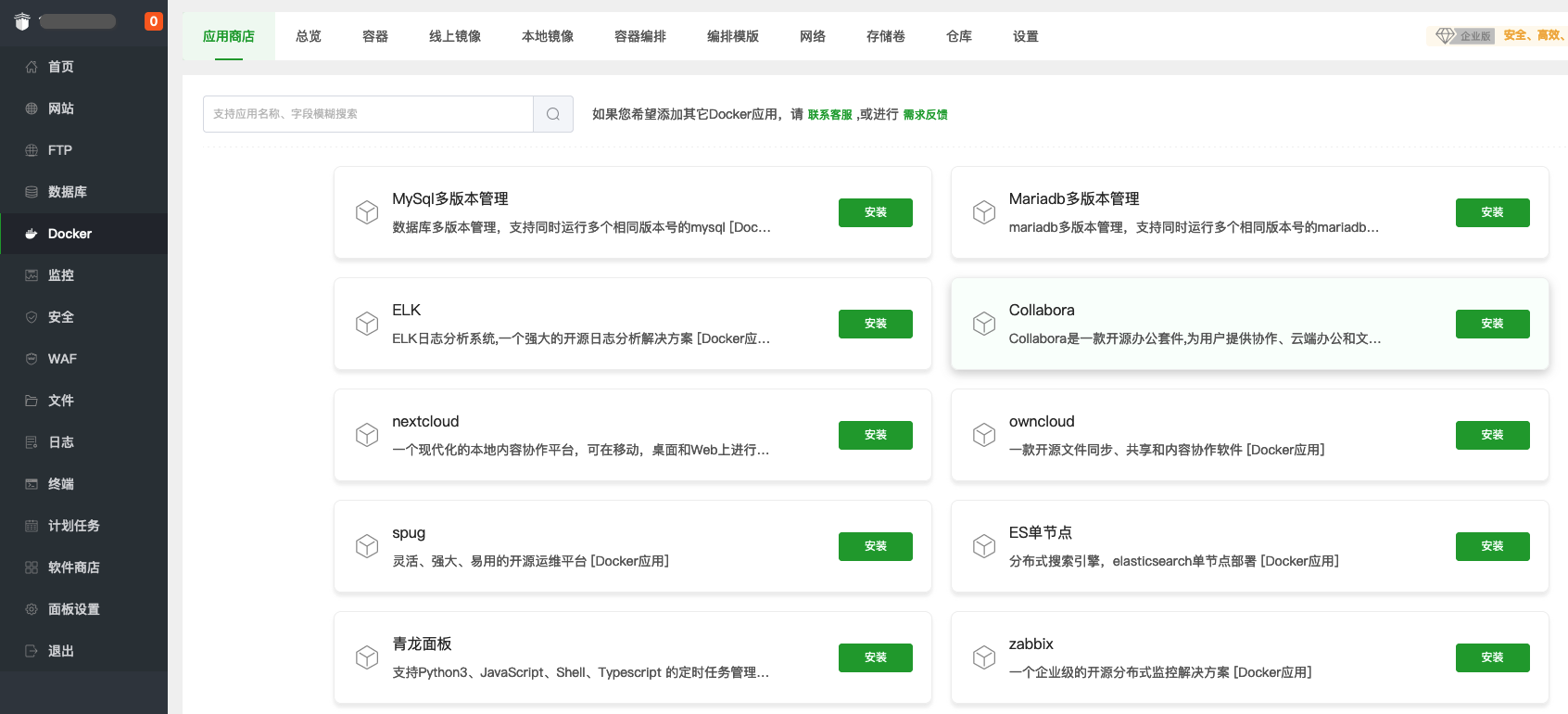Click the logout icon beside 退出
This screenshot has height=714, width=1568.
point(32,651)
